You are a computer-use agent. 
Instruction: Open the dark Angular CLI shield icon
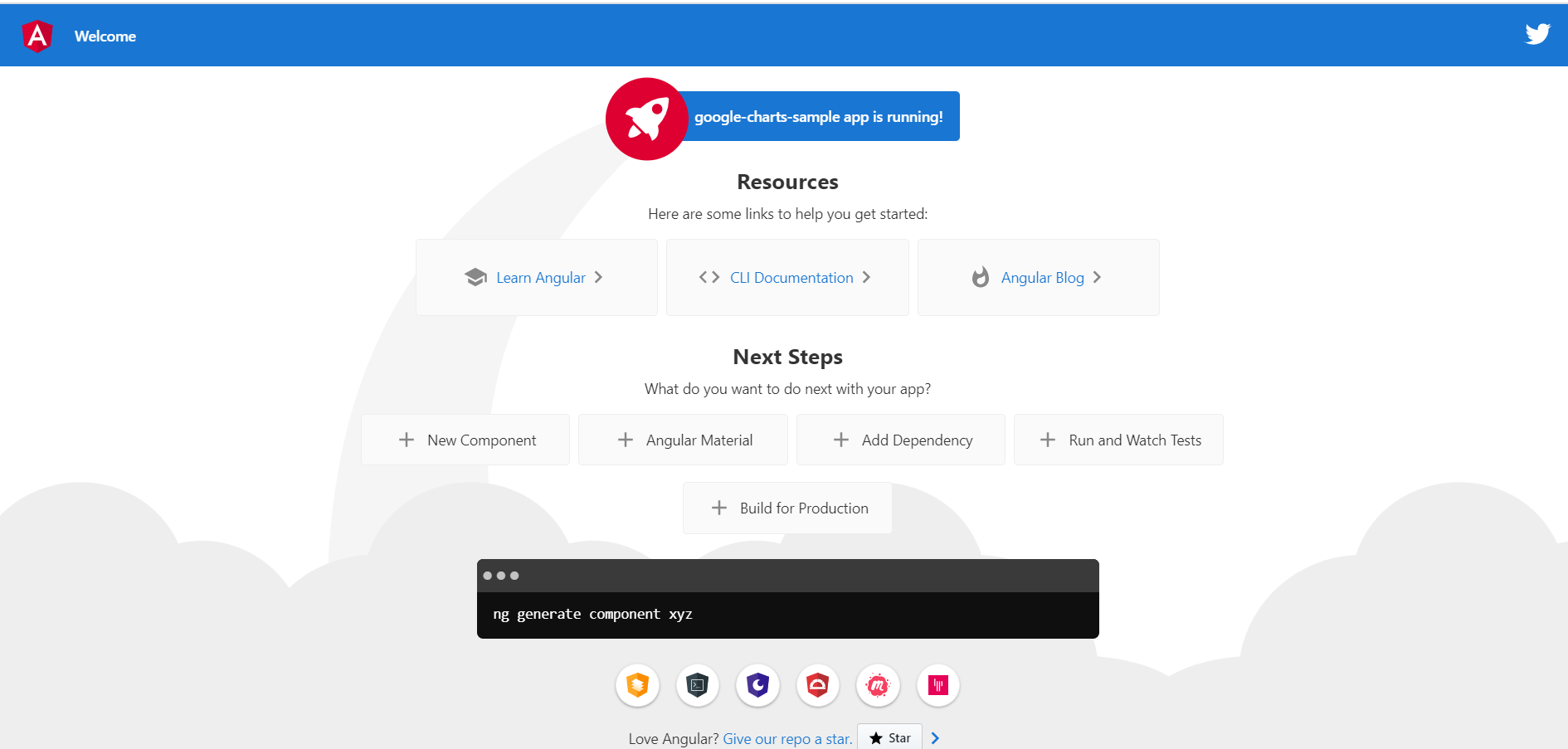(697, 686)
